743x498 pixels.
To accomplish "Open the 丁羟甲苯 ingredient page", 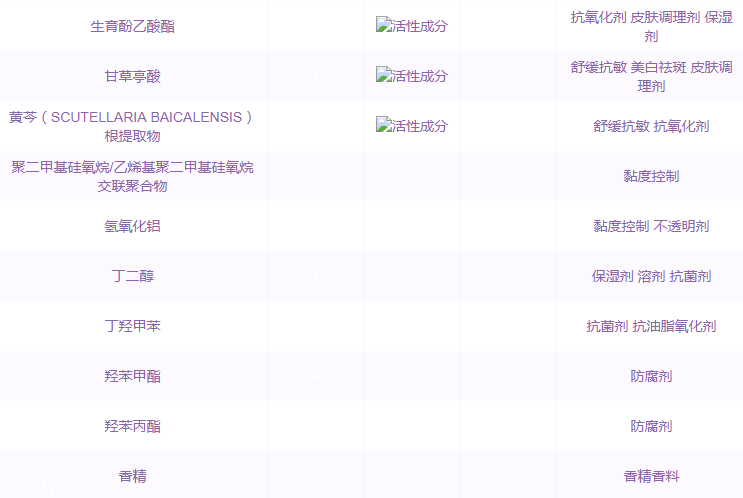I will 132,326.
